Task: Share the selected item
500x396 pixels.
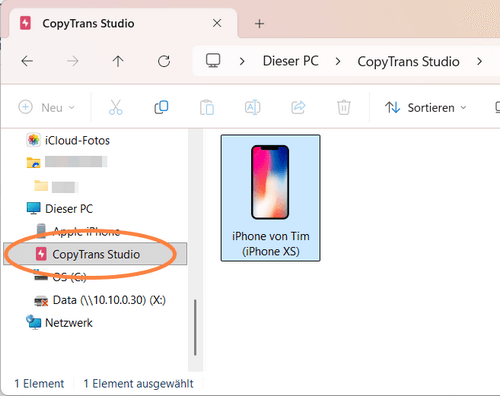Action: (298, 107)
